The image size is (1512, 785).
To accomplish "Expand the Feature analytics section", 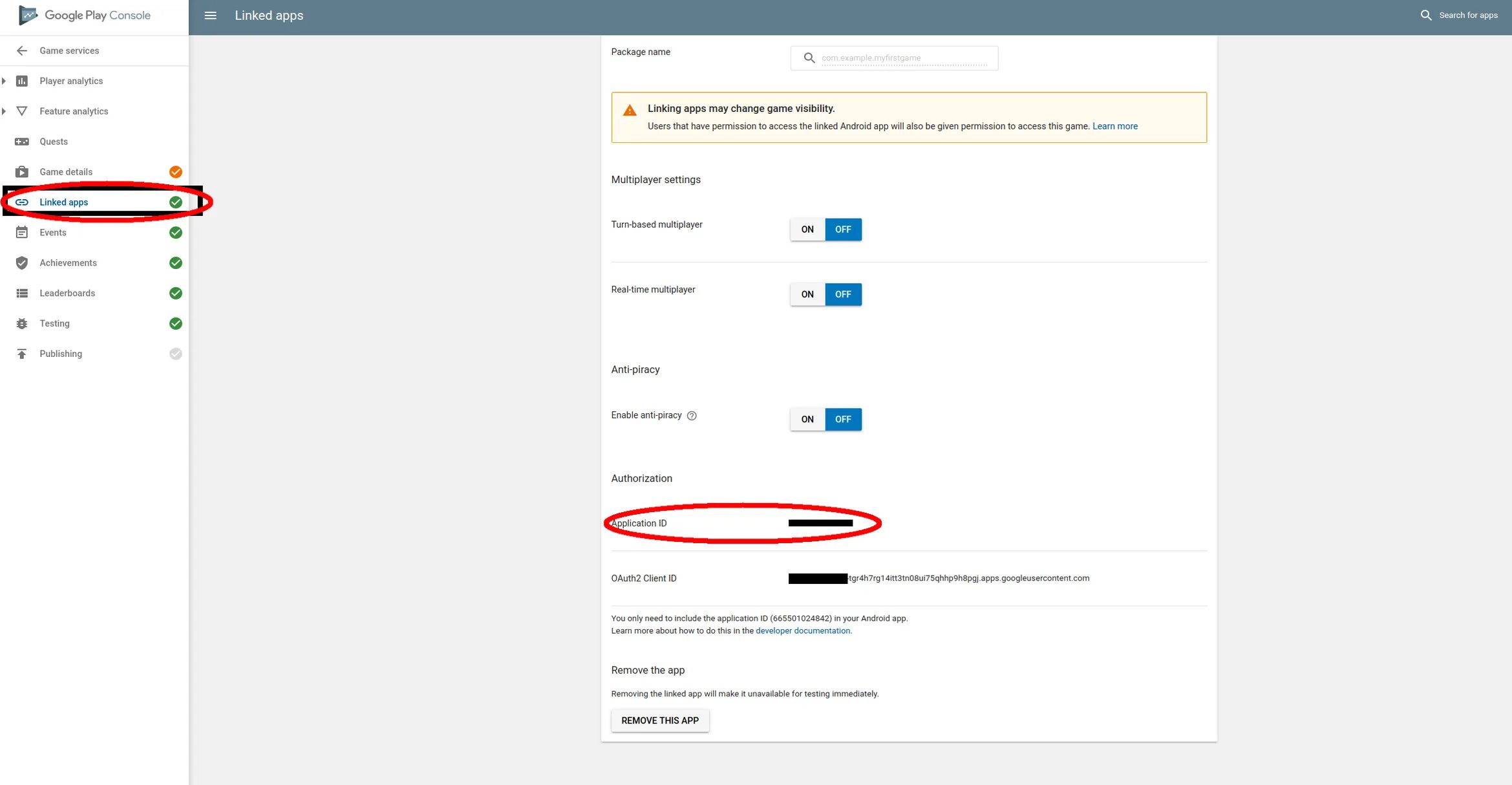I will tap(5, 111).
